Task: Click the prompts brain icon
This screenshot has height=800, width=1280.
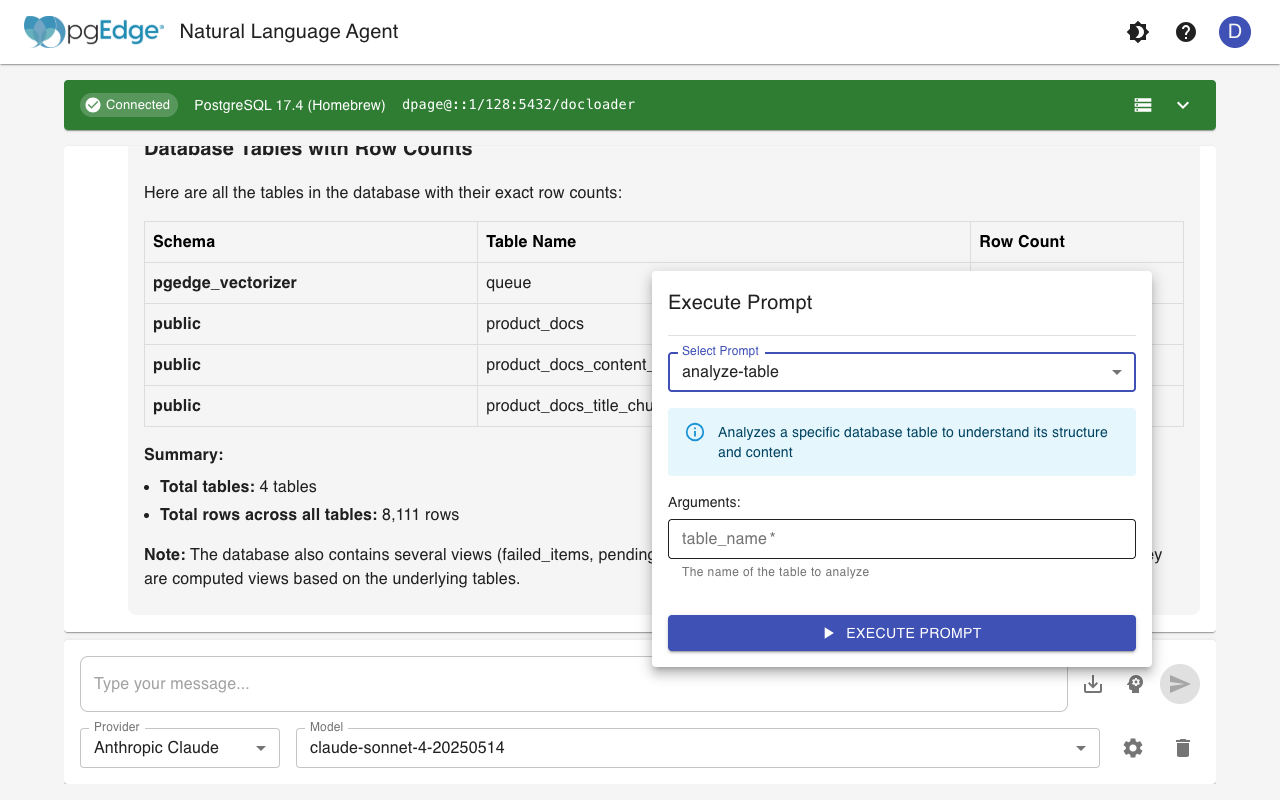Action: pyautogui.click(x=1135, y=684)
